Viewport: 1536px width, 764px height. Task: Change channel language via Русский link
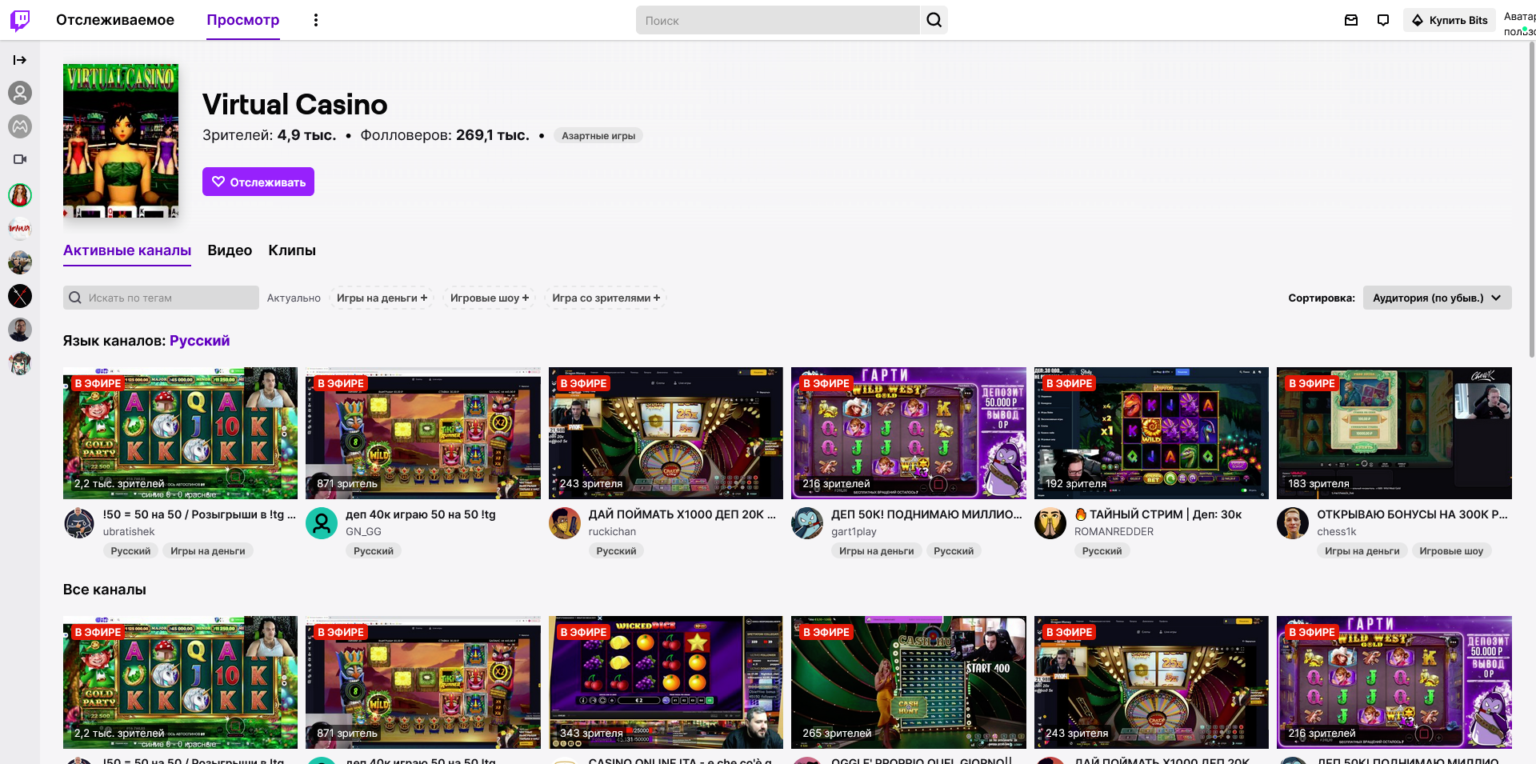coord(200,341)
